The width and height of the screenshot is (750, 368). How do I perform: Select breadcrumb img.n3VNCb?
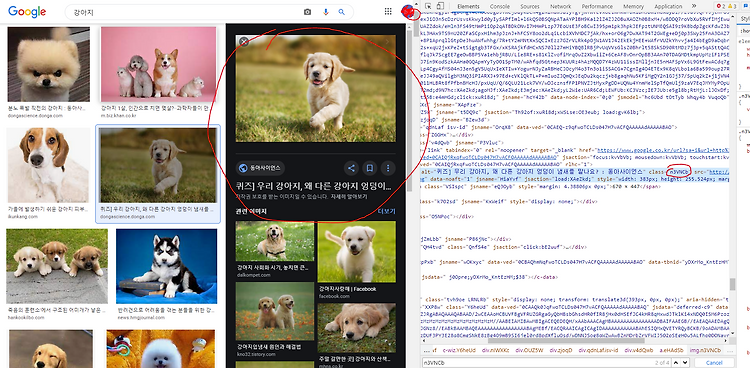point(706,350)
